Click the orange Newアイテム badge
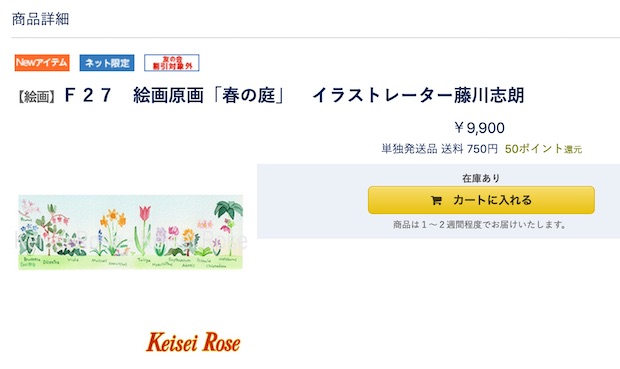 coord(42,63)
